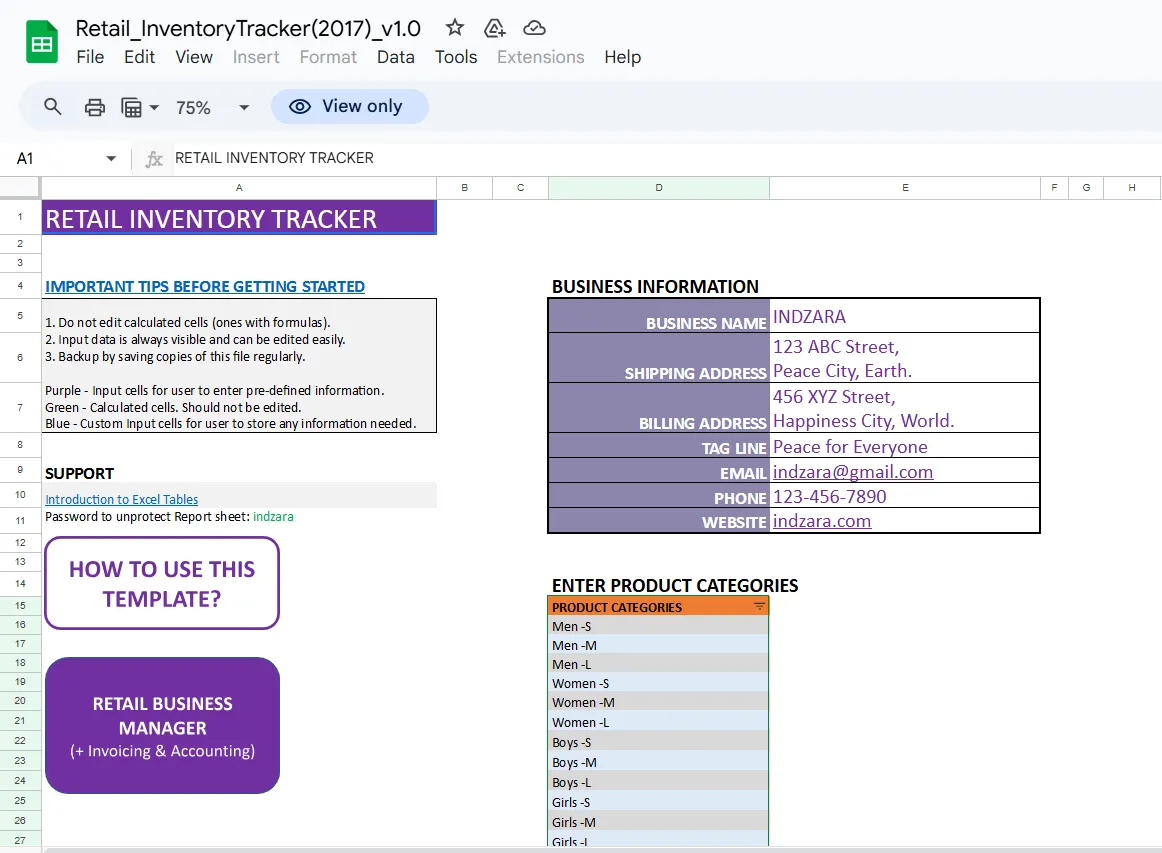This screenshot has width=1162, height=853.
Task: Open the Product Categories filter arrow
Action: (759, 606)
